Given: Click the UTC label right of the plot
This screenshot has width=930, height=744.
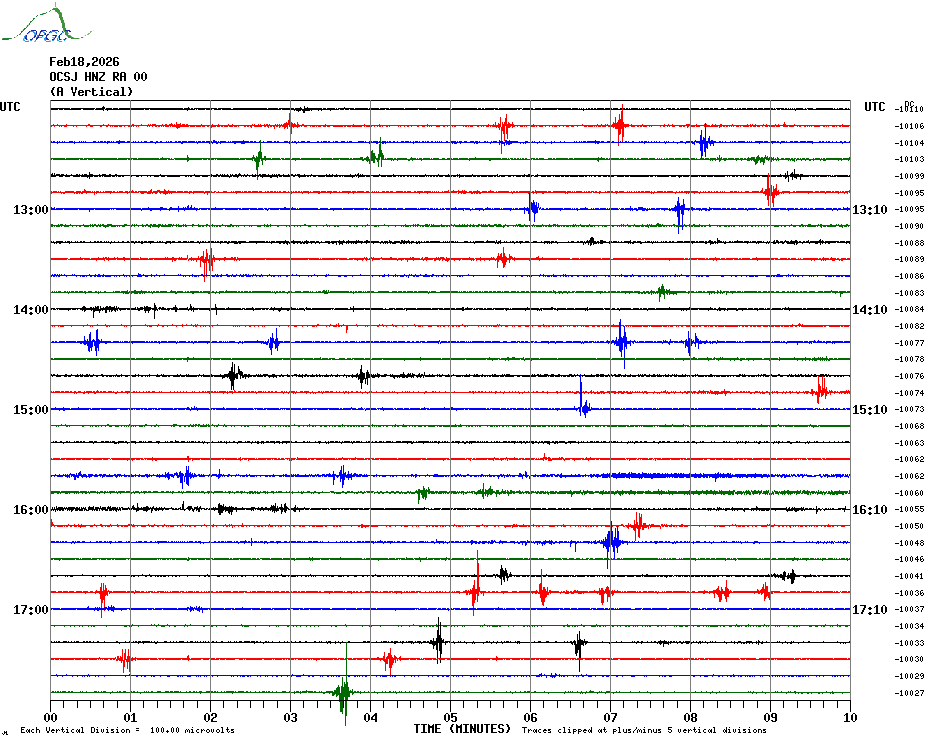Looking at the screenshot, I should coord(875,107).
